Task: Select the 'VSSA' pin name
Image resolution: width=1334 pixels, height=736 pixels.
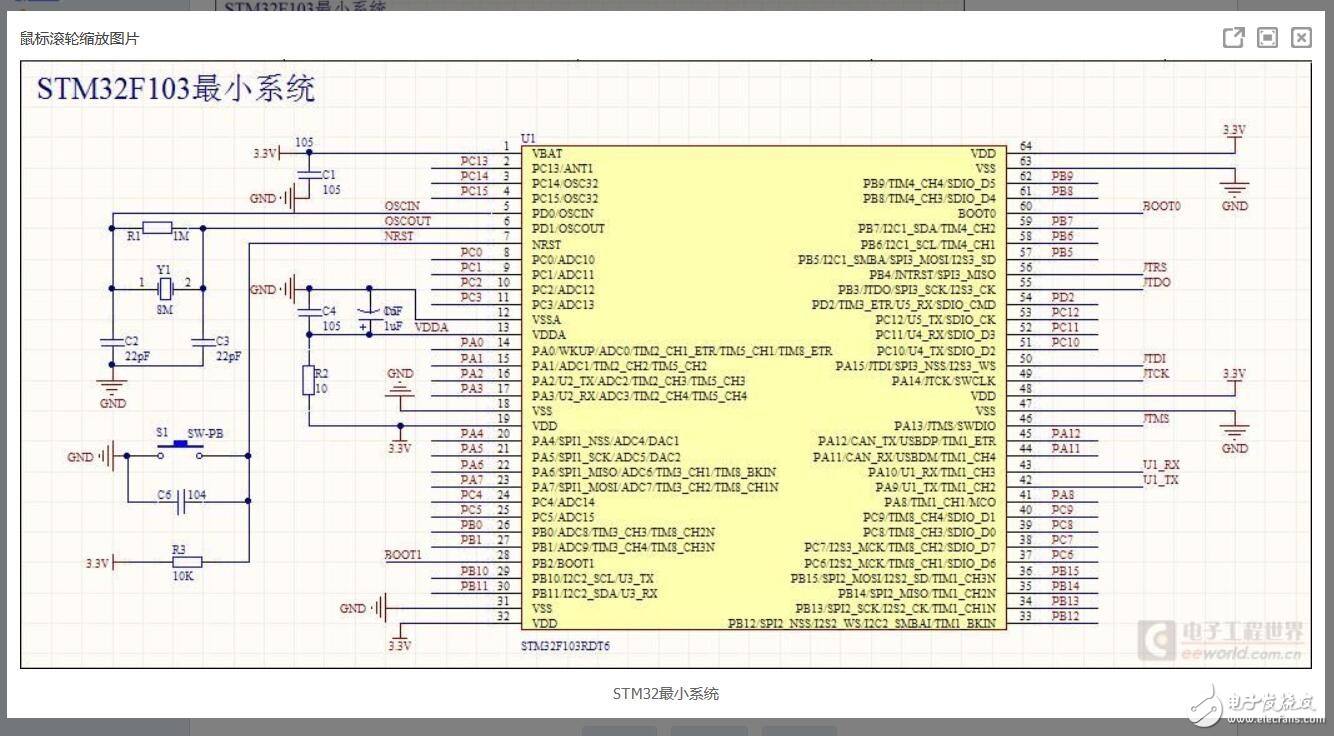Action: pyautogui.click(x=548, y=320)
